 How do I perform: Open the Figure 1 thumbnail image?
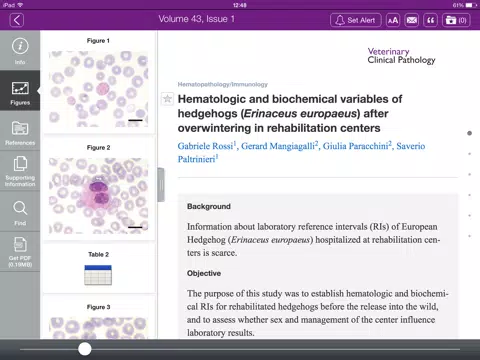(98, 89)
